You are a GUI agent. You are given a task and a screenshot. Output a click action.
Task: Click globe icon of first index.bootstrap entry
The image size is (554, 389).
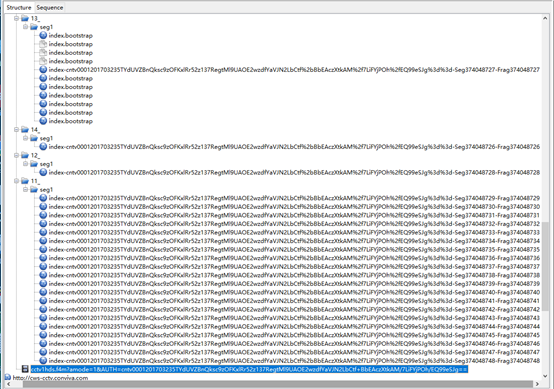click(x=43, y=35)
